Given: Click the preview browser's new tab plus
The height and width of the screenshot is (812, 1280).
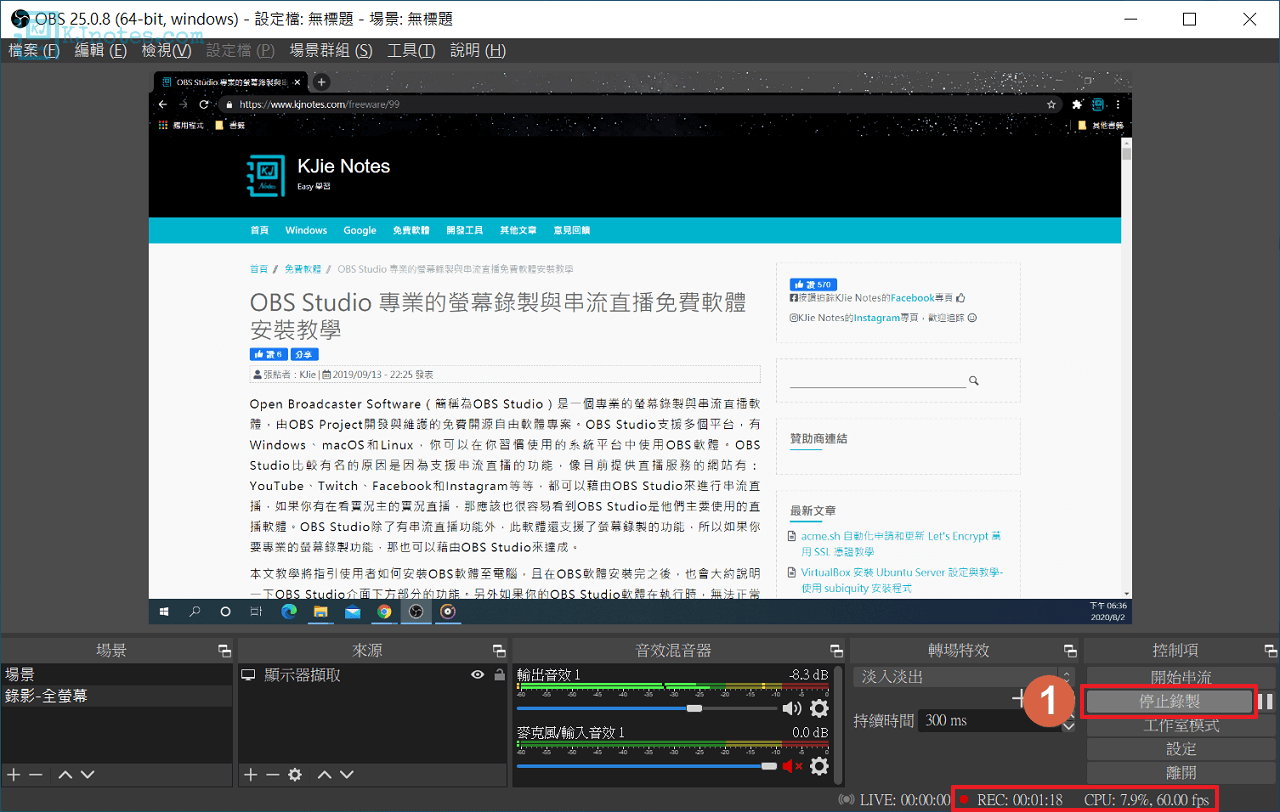Looking at the screenshot, I should point(321,82).
